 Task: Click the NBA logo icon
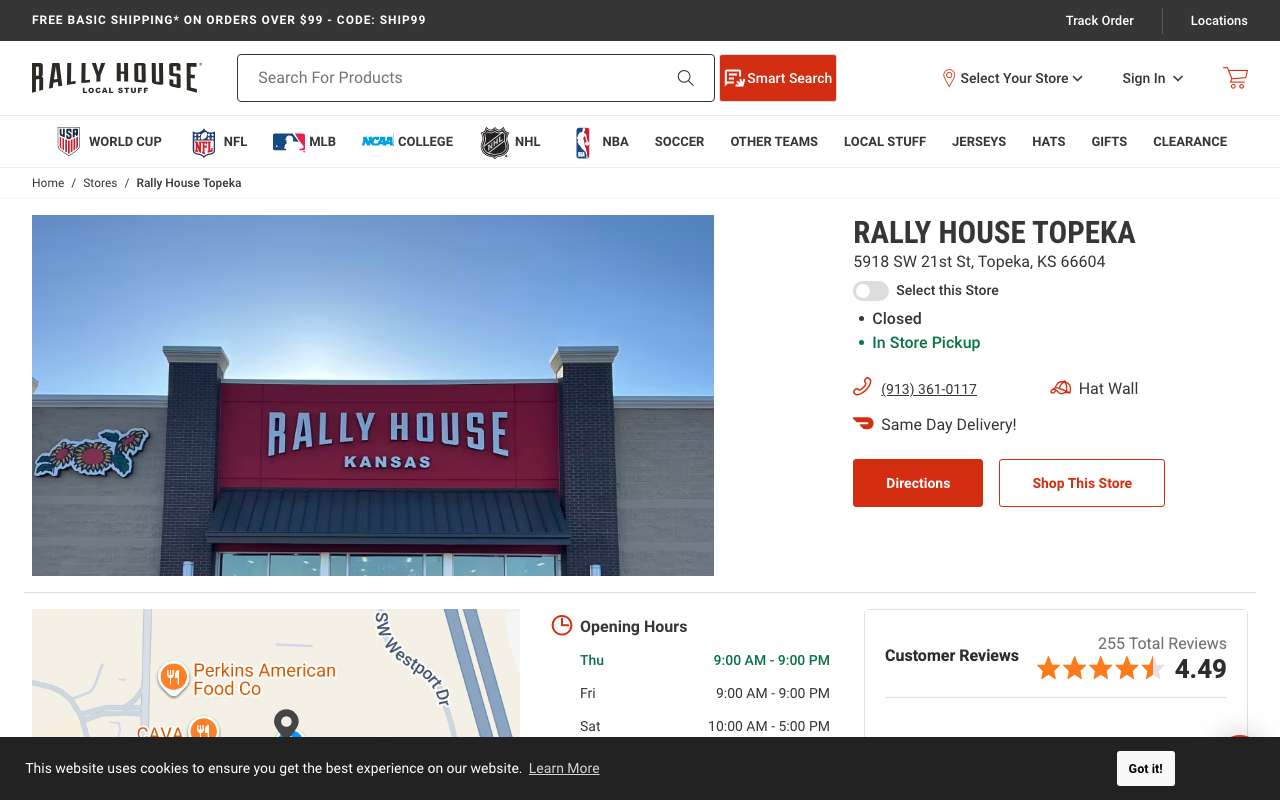click(582, 142)
